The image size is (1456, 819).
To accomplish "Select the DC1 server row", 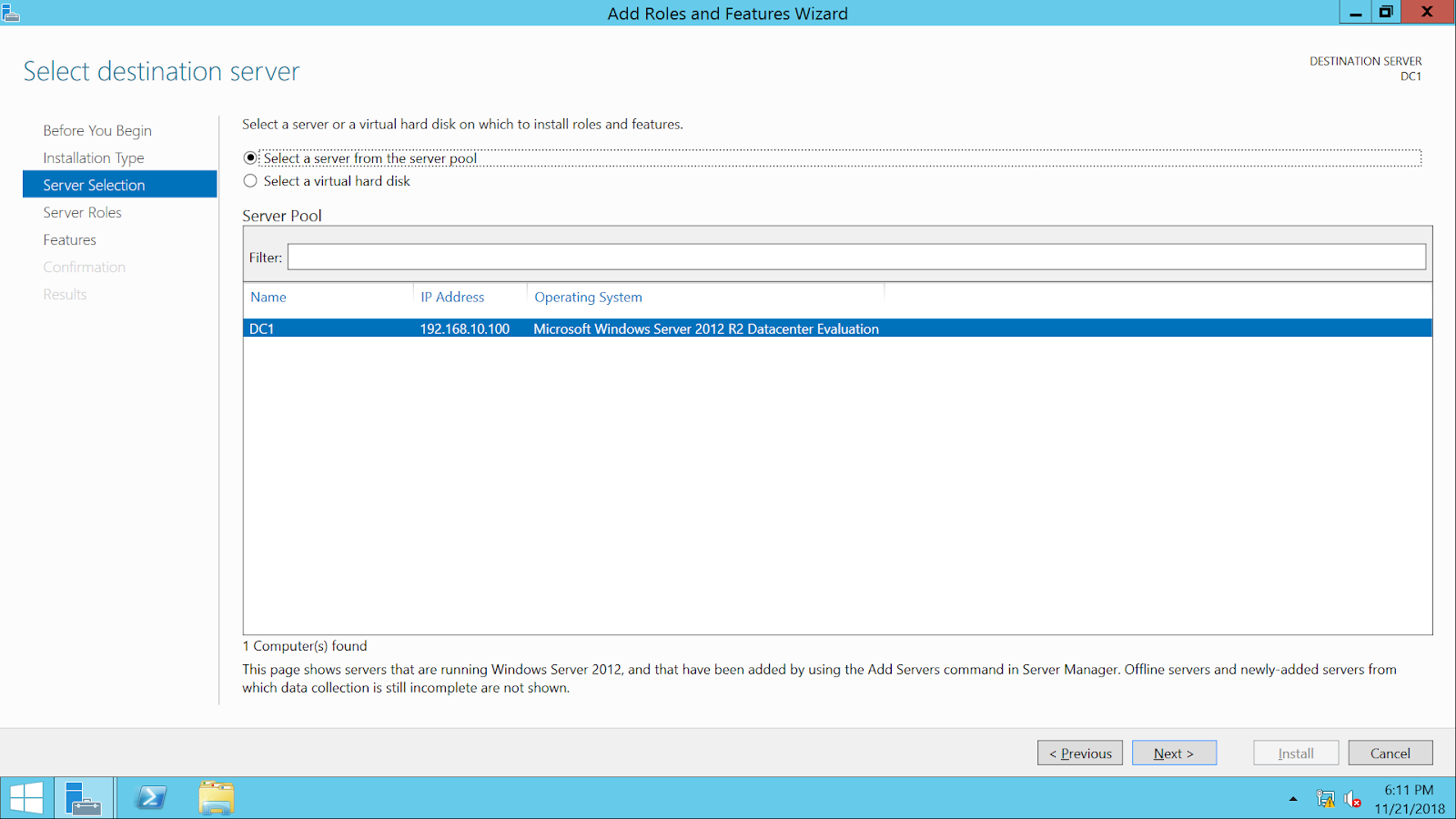I will 837,329.
